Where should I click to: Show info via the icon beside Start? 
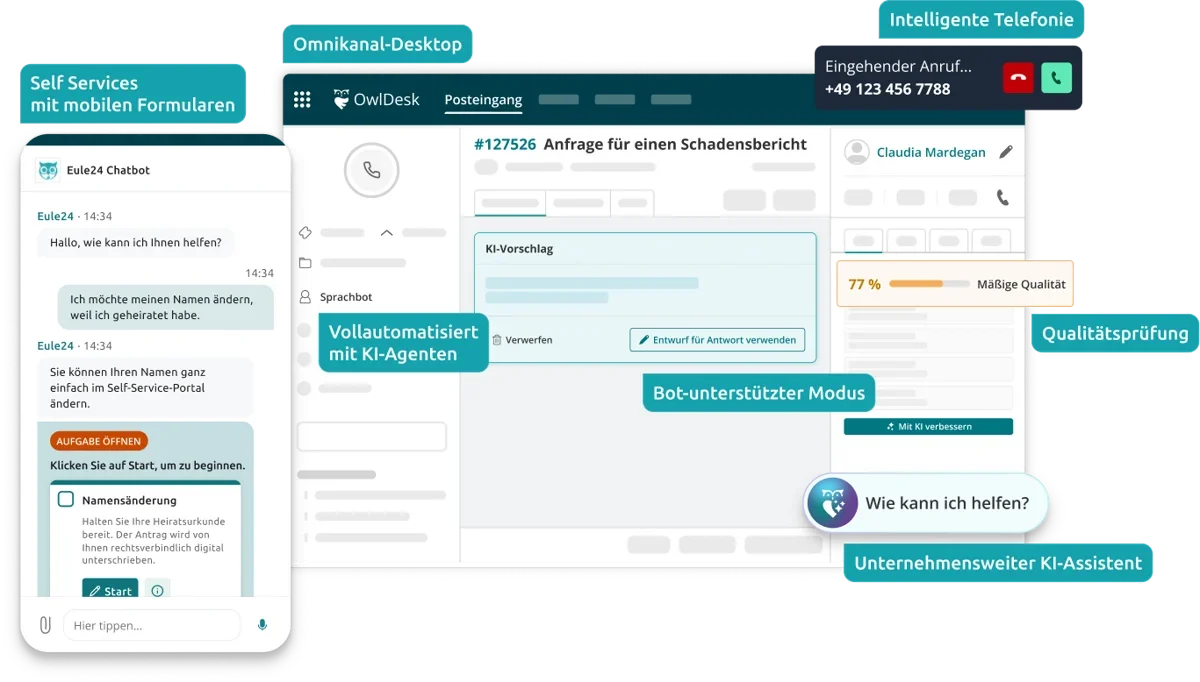157,591
